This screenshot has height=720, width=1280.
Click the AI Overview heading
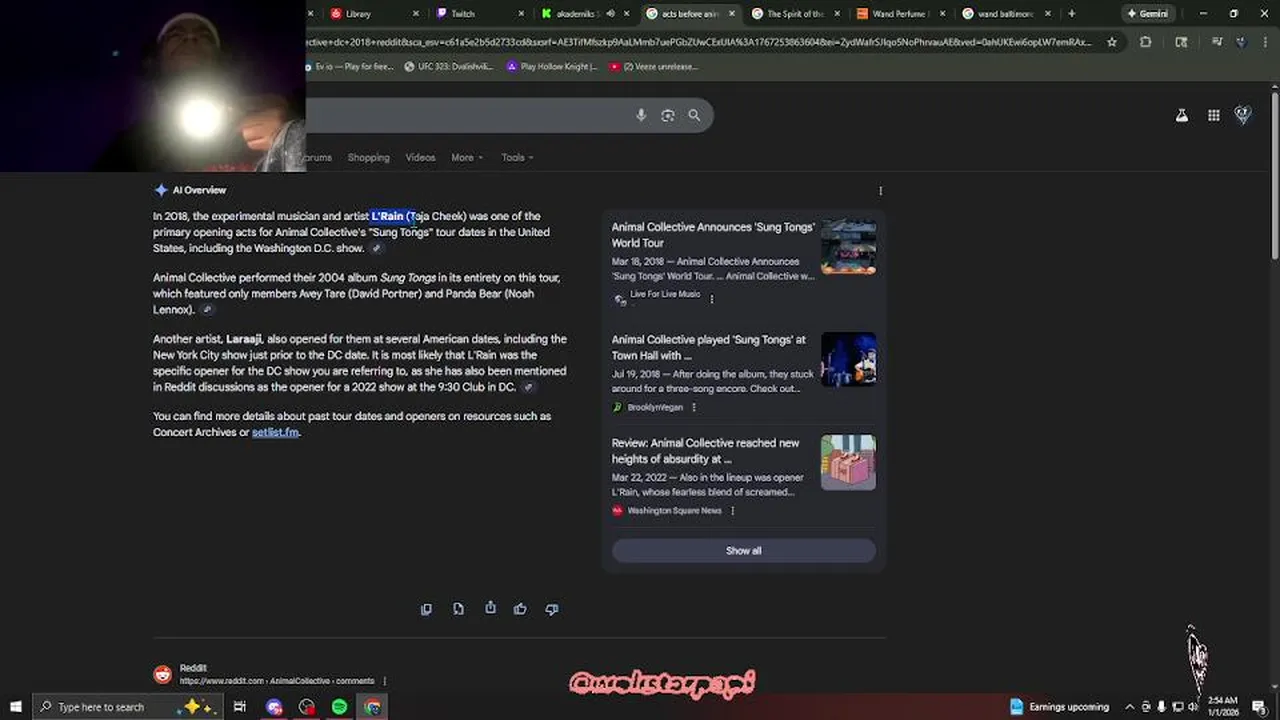pos(199,190)
